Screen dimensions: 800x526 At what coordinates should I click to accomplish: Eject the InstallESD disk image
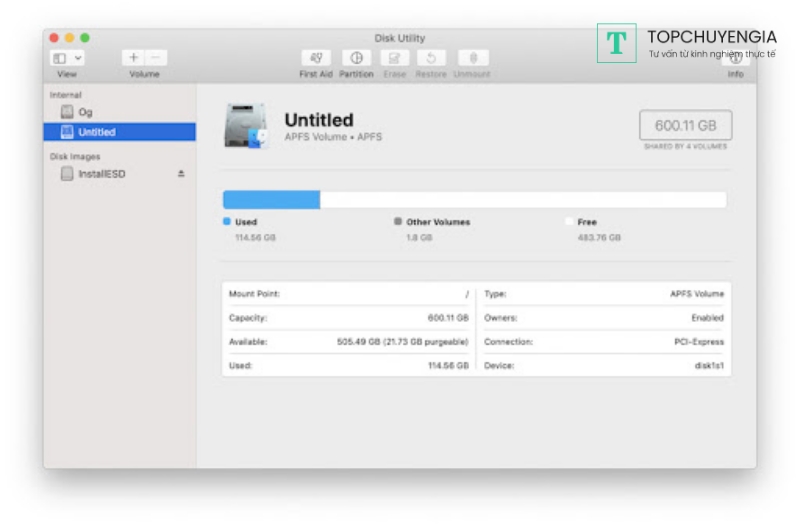181,174
